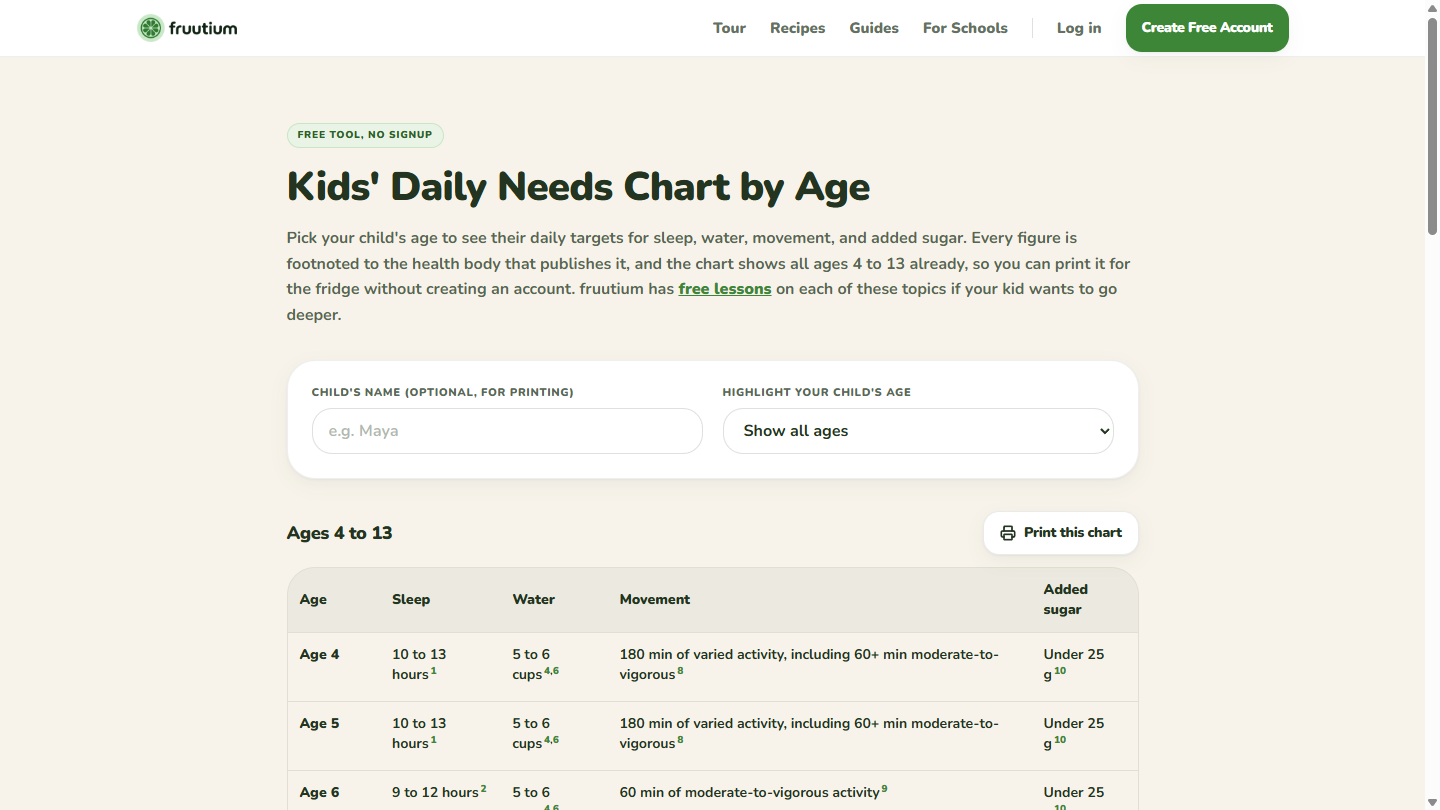Open the Recipes navigation link
This screenshot has height=810, width=1440.
[x=798, y=28]
